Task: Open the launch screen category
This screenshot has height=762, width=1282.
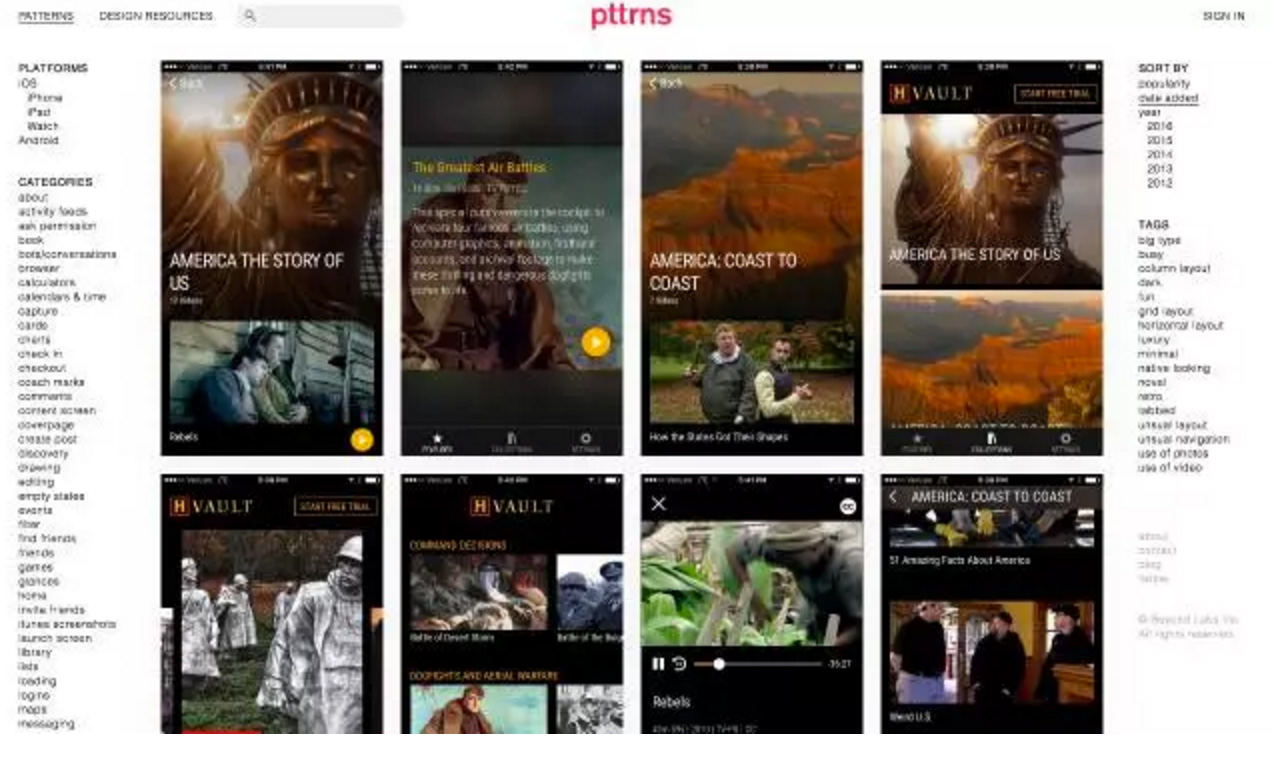Action: click(55, 638)
